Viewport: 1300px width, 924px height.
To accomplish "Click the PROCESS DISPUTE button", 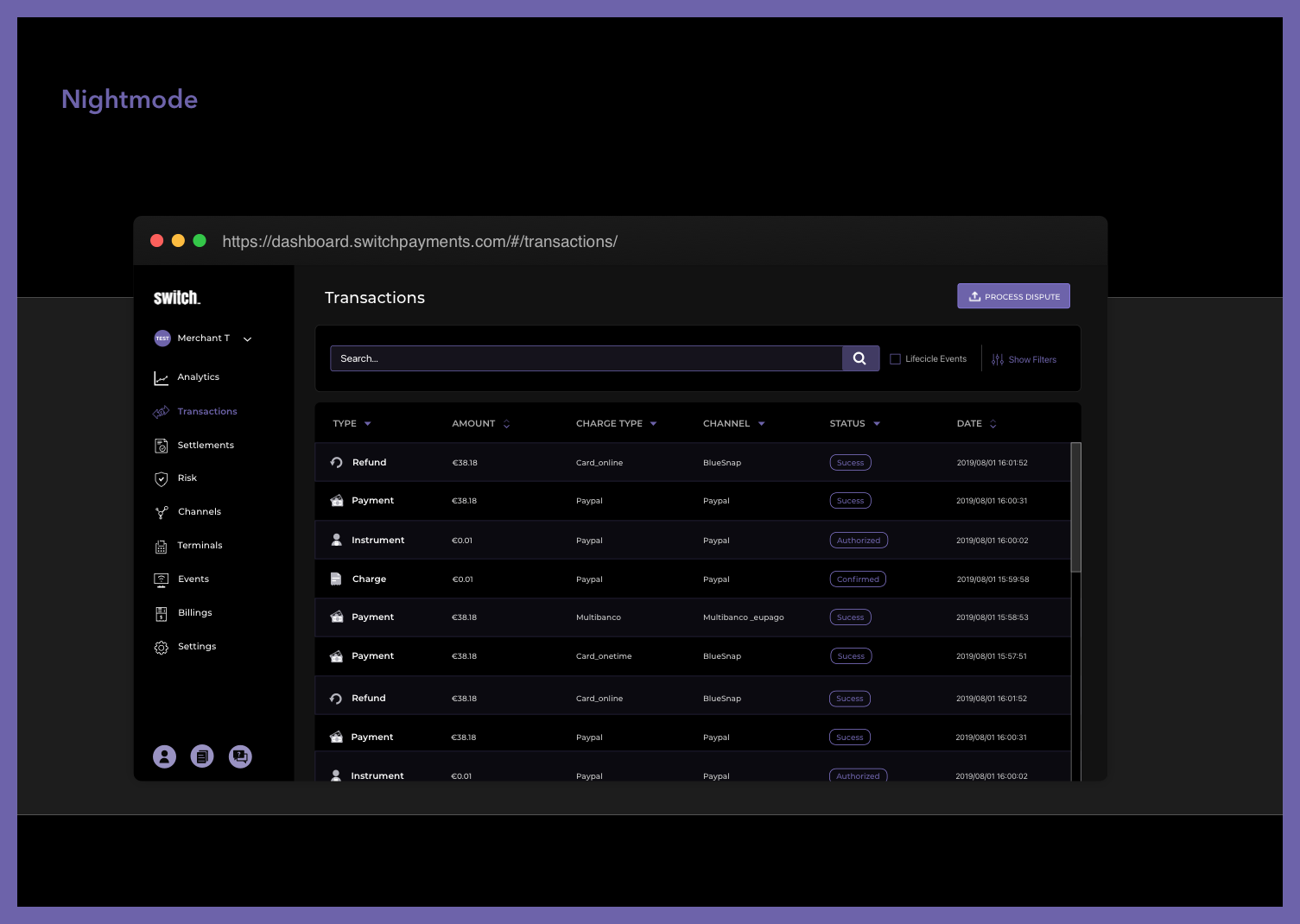I will click(x=1013, y=296).
